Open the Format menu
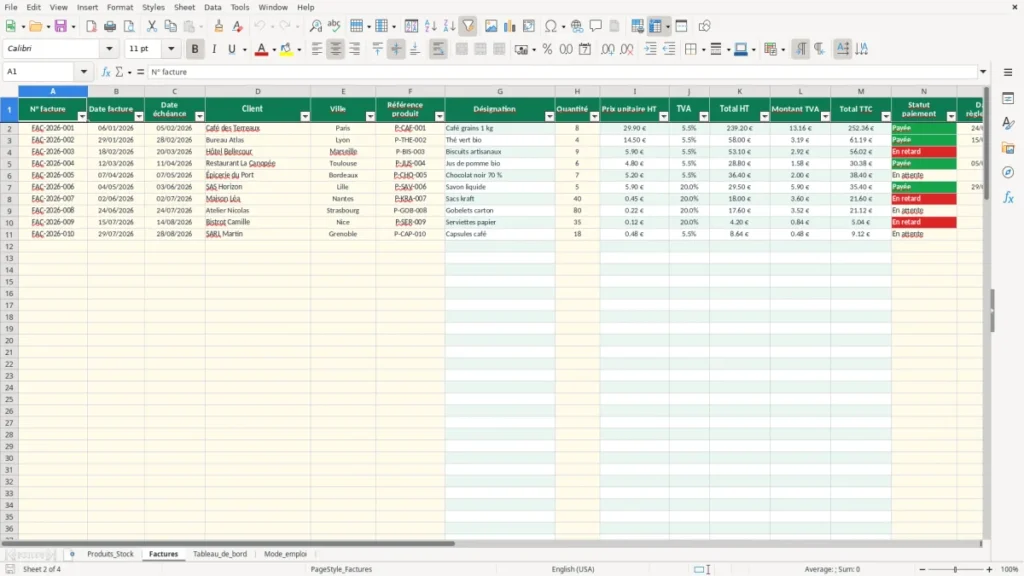Image resolution: width=1024 pixels, height=576 pixels. [x=120, y=7]
